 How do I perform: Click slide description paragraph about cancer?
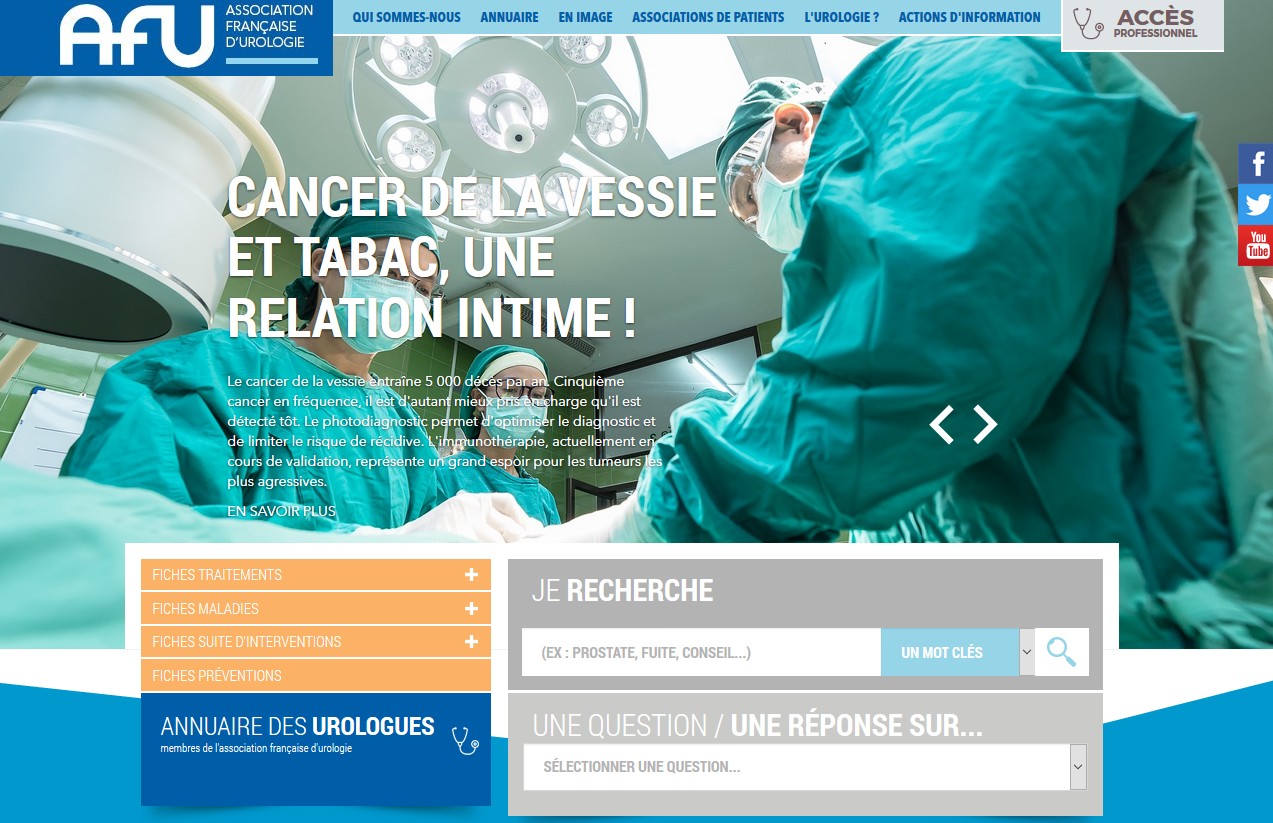pos(445,431)
